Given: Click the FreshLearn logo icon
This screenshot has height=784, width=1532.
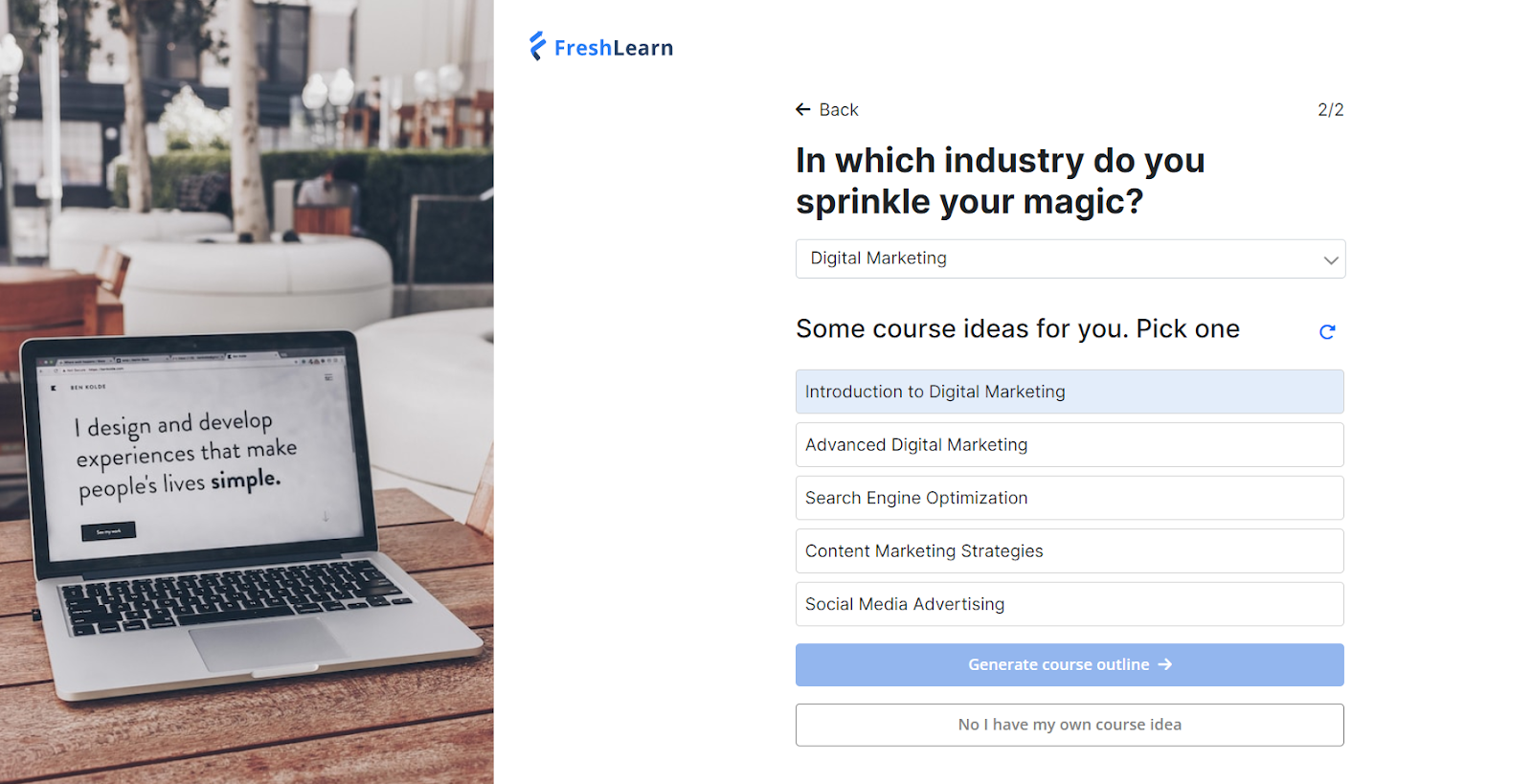Looking at the screenshot, I should coord(537,46).
